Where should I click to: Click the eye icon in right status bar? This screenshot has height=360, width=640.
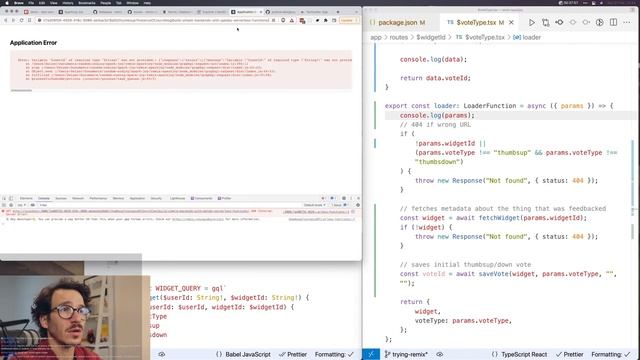[440, 354]
